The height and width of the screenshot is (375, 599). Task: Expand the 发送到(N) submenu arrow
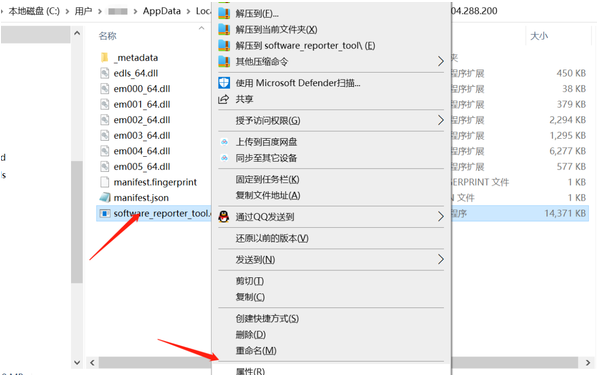pos(440,259)
